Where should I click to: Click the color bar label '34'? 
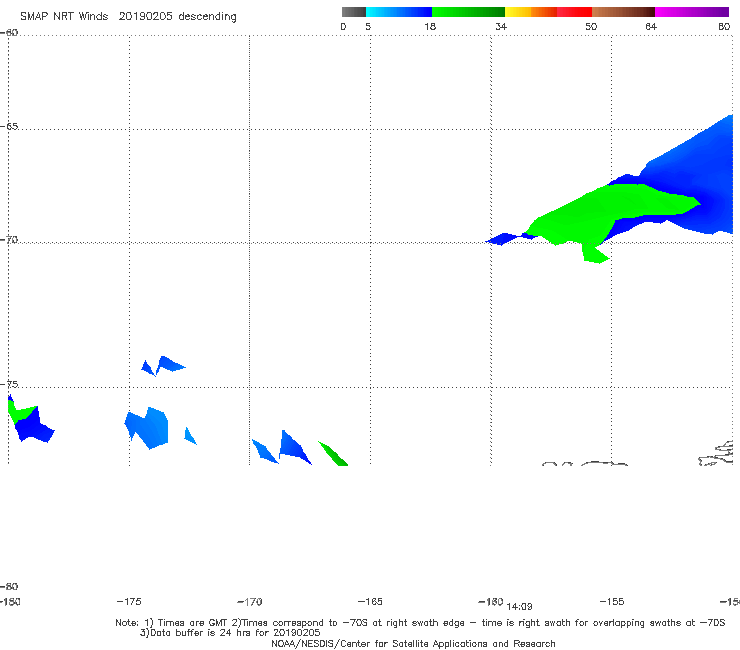501,27
